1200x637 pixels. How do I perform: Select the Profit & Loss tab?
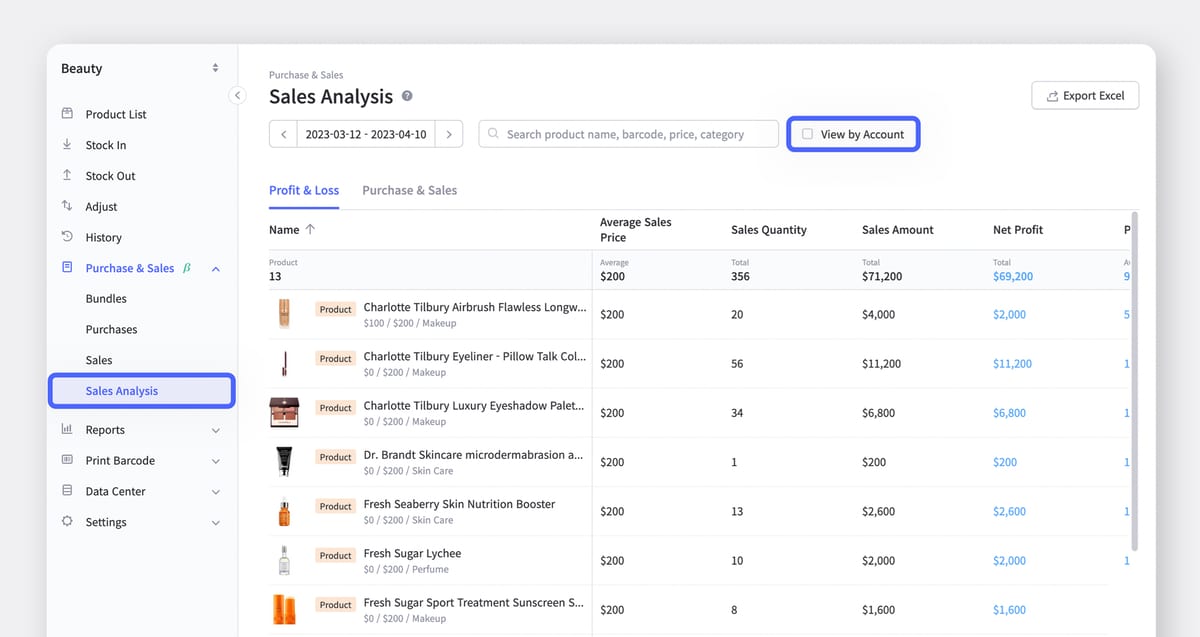pyautogui.click(x=303, y=189)
